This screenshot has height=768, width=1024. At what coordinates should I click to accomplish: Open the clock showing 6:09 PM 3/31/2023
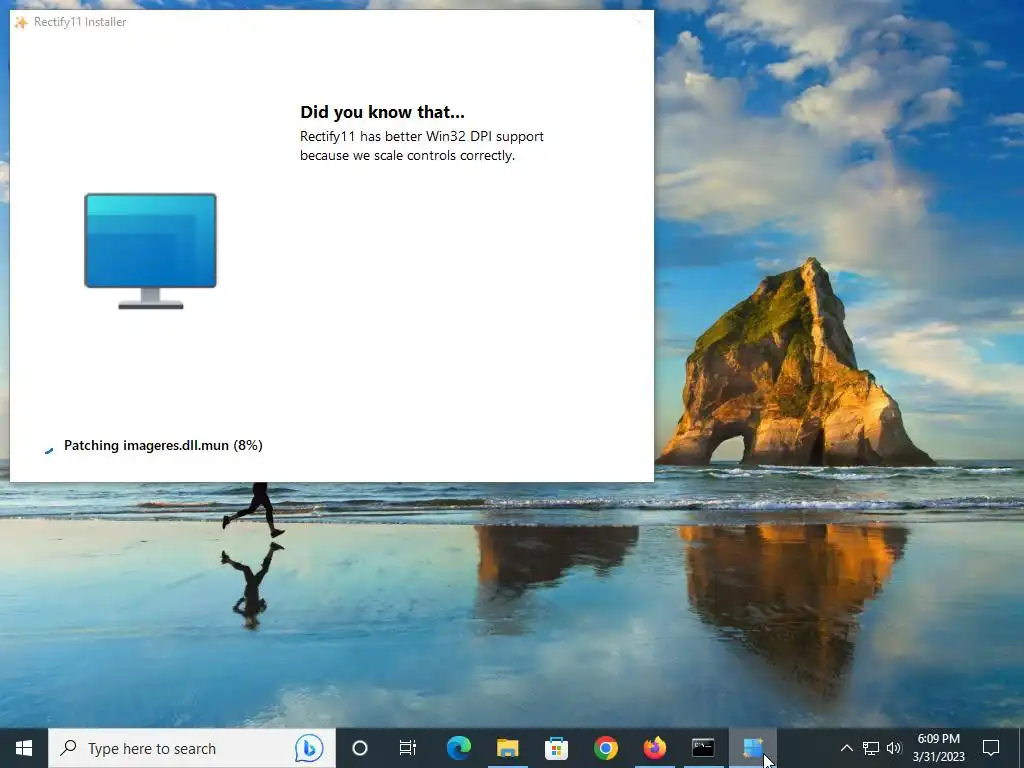(x=938, y=748)
